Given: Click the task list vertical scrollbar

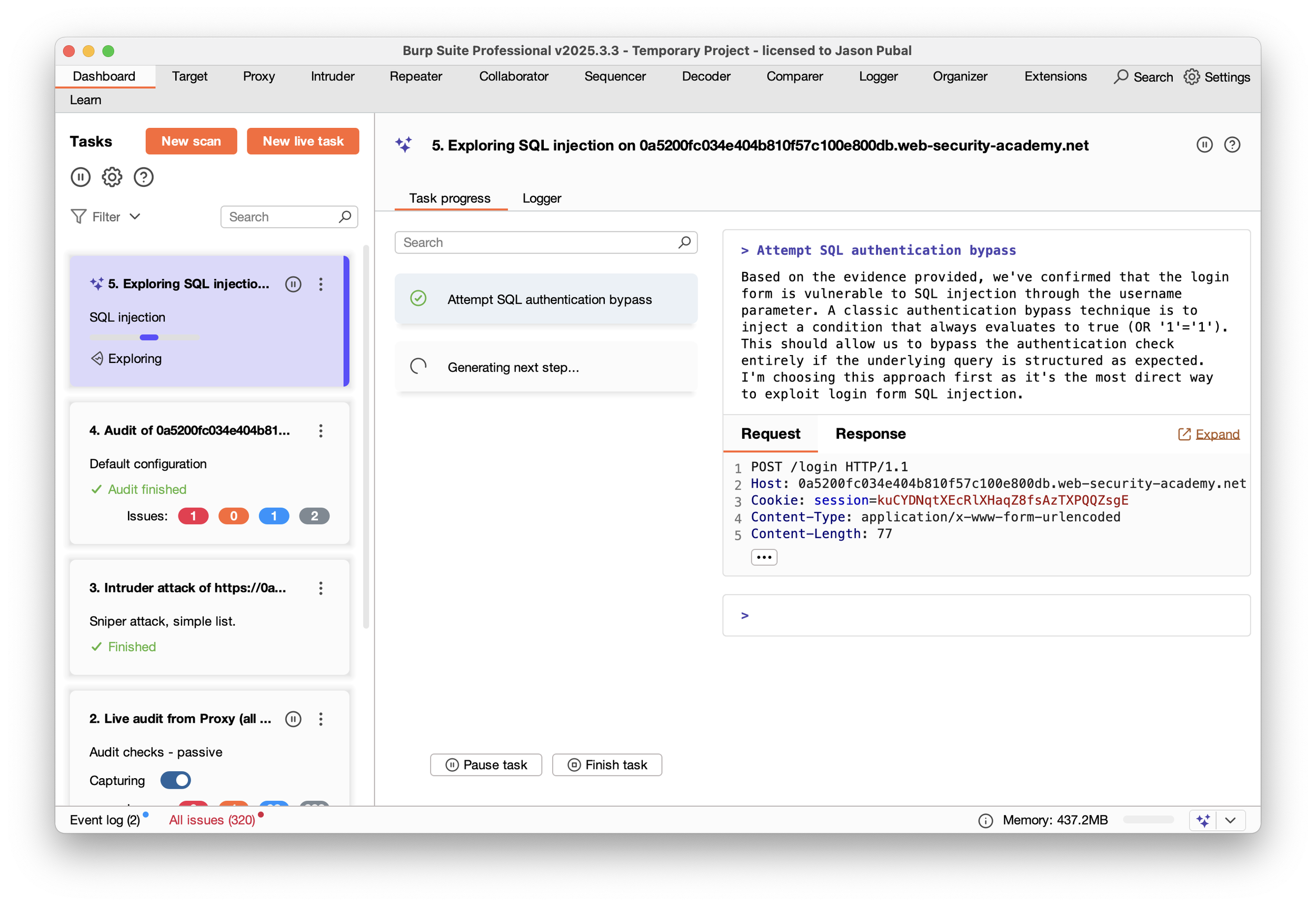Looking at the screenshot, I should [x=366, y=437].
